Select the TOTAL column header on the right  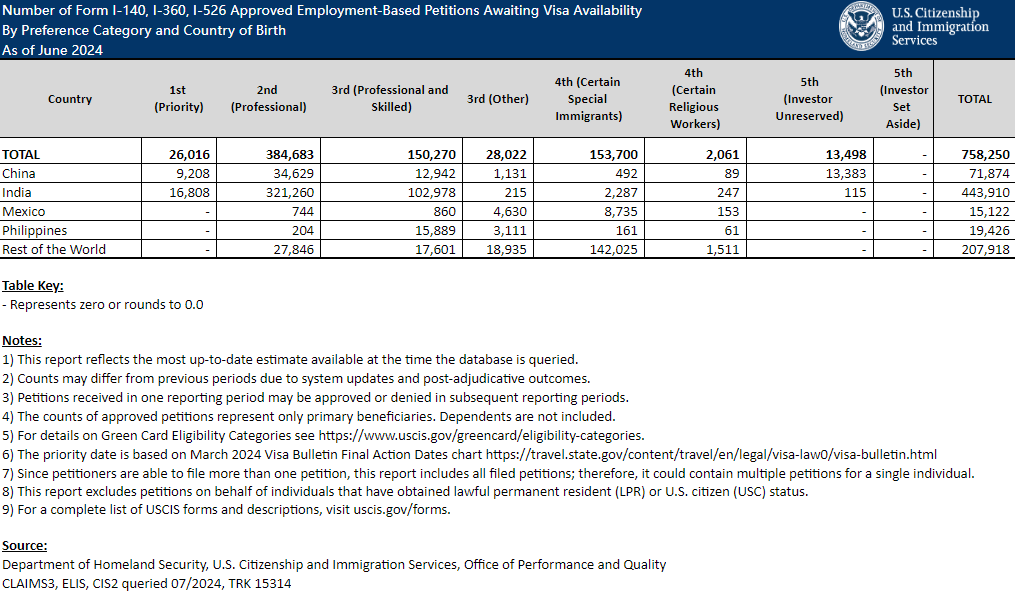[974, 99]
